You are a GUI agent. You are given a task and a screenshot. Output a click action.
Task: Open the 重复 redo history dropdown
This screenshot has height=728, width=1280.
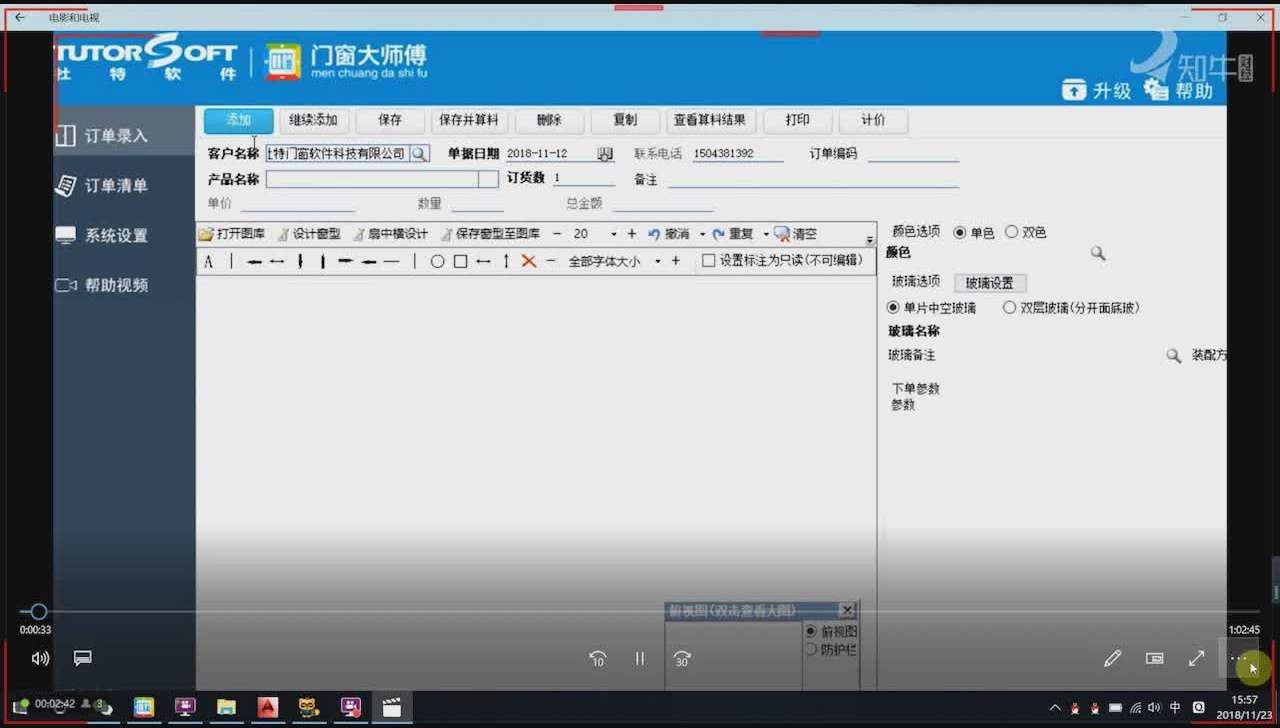click(x=766, y=235)
